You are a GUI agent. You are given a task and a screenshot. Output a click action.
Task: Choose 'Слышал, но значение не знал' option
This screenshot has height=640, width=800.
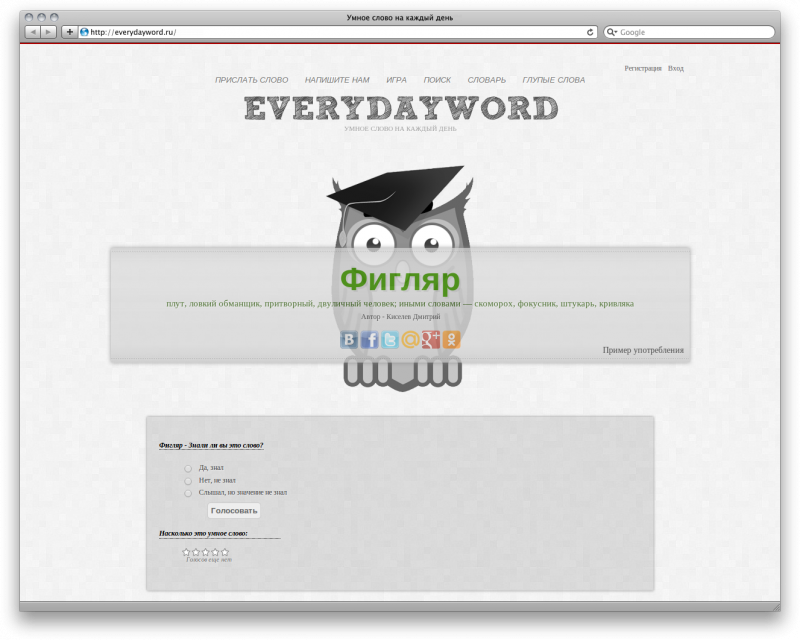pyautogui.click(x=188, y=493)
